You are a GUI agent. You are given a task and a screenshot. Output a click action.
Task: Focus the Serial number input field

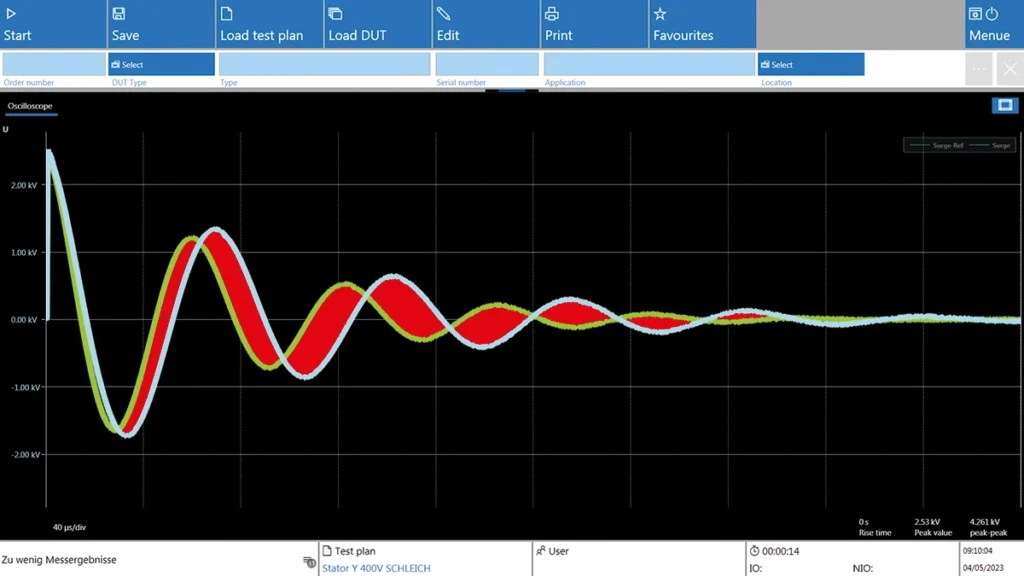[487, 64]
